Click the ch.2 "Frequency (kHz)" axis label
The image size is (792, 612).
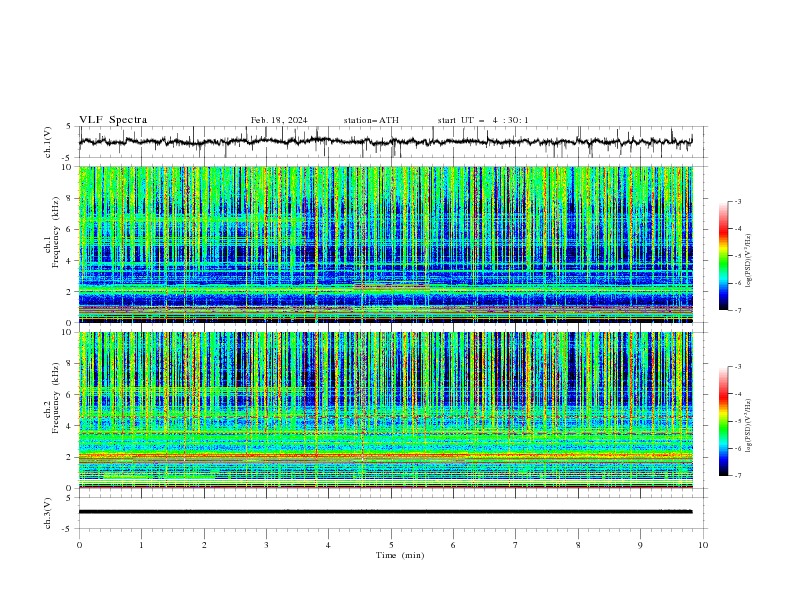tap(56, 398)
